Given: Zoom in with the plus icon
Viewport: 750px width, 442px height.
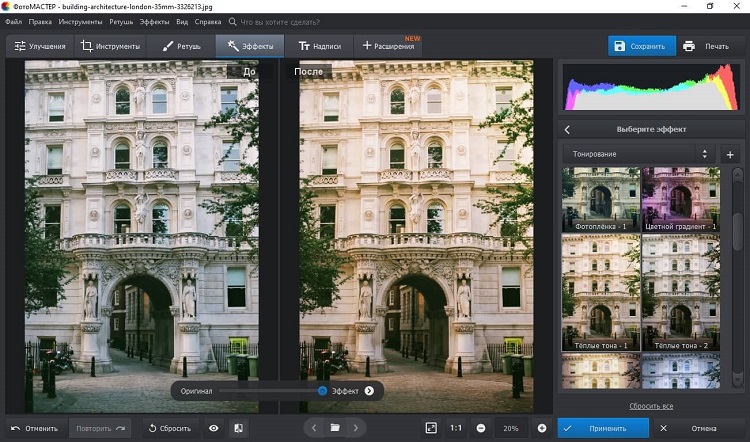Looking at the screenshot, I should click(541, 428).
